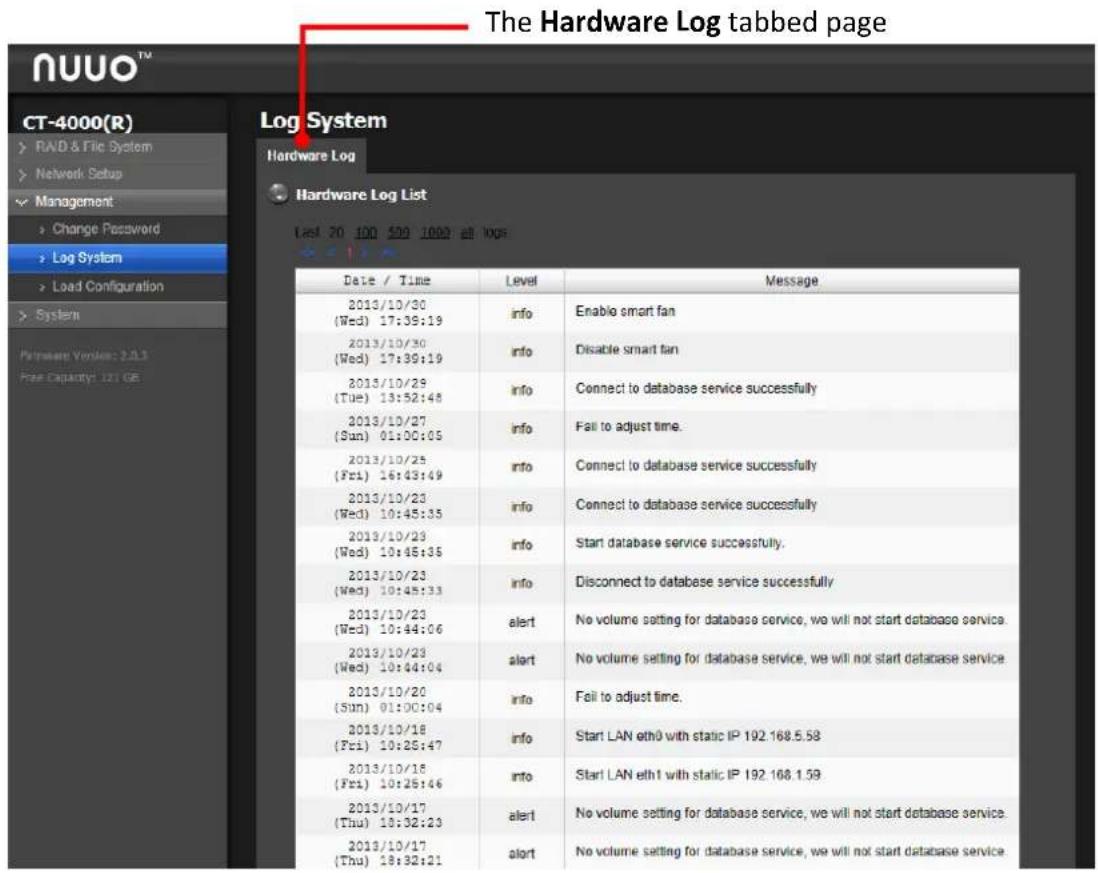Viewport: 1098px width, 873px height.
Task: Go to last log page arrow
Action: (x=389, y=252)
